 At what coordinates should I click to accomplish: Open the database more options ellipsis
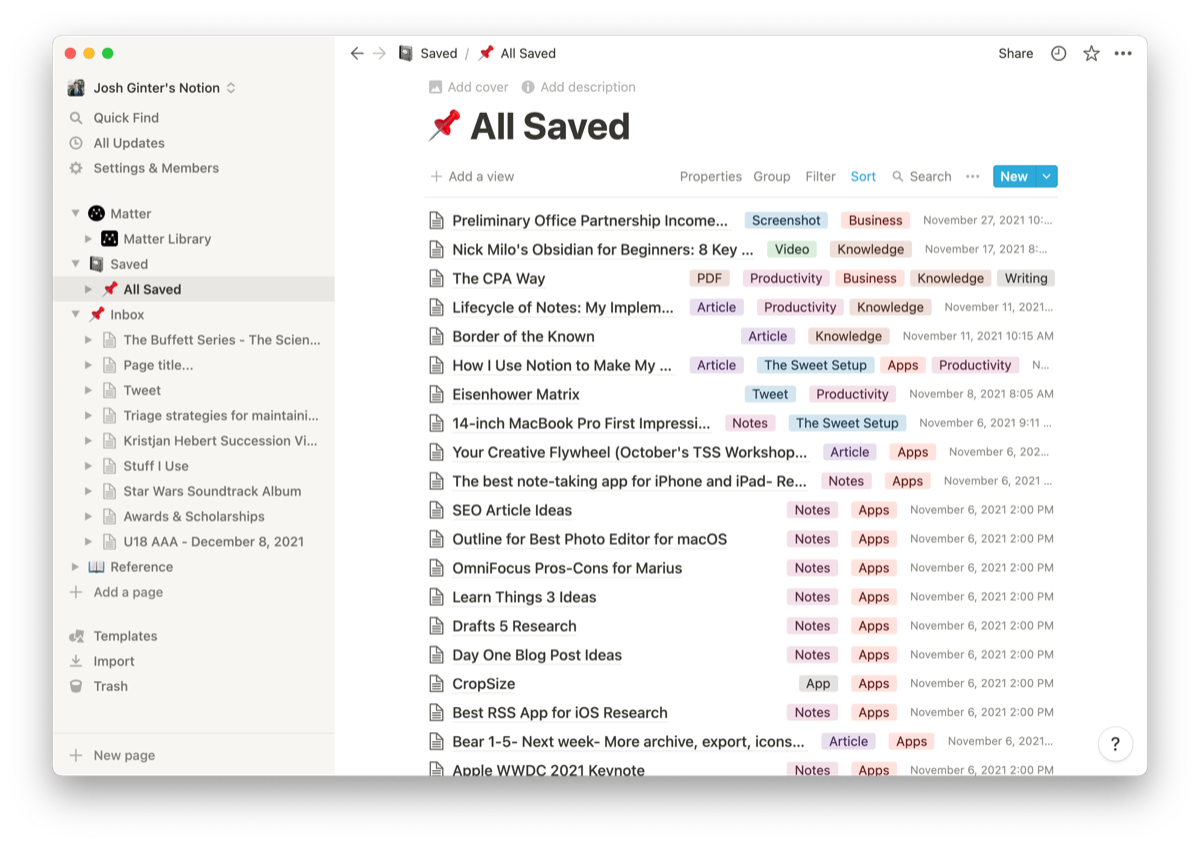pyautogui.click(x=972, y=177)
